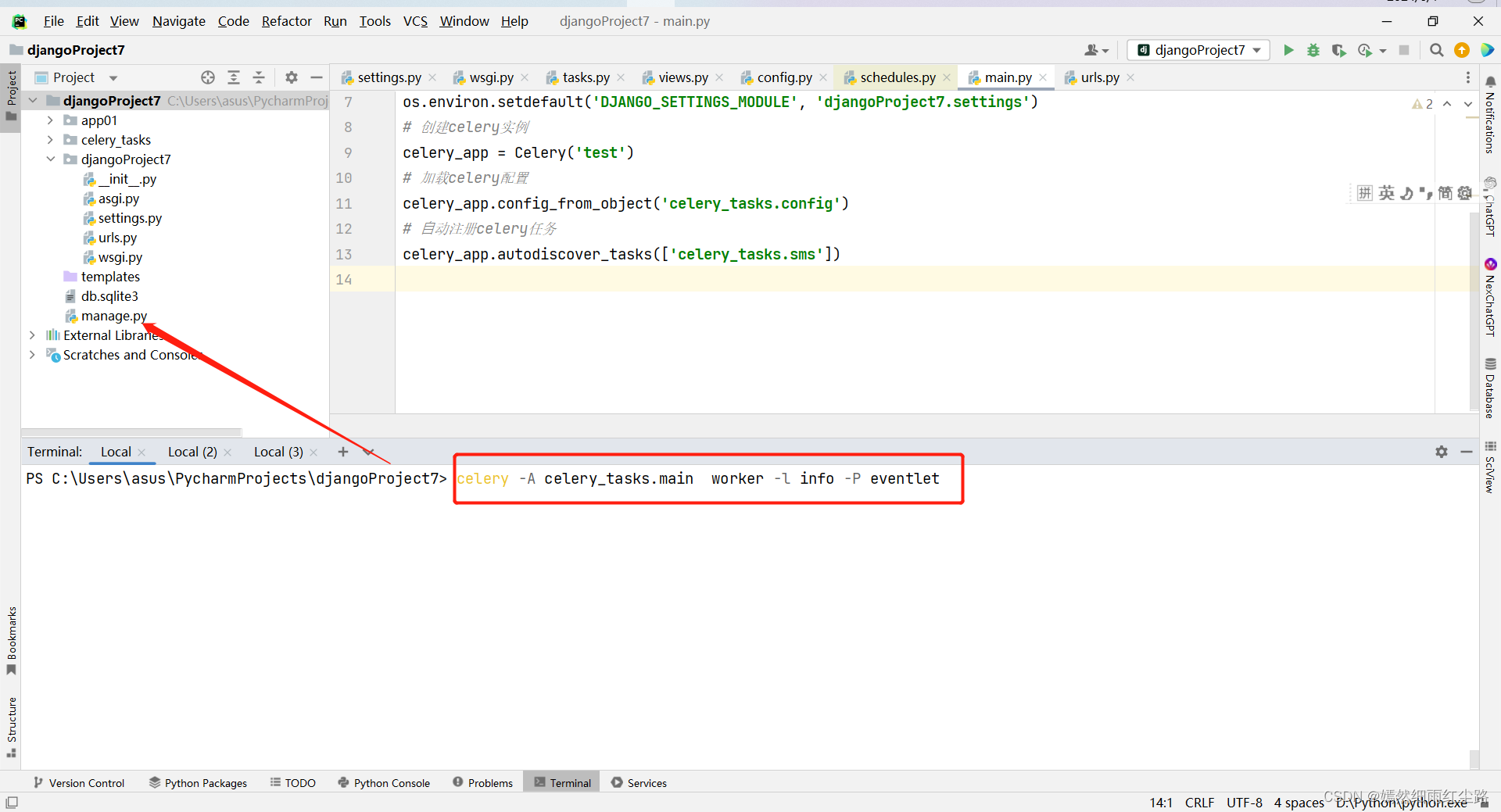
Task: Switch to the schedules.py tab
Action: [897, 77]
